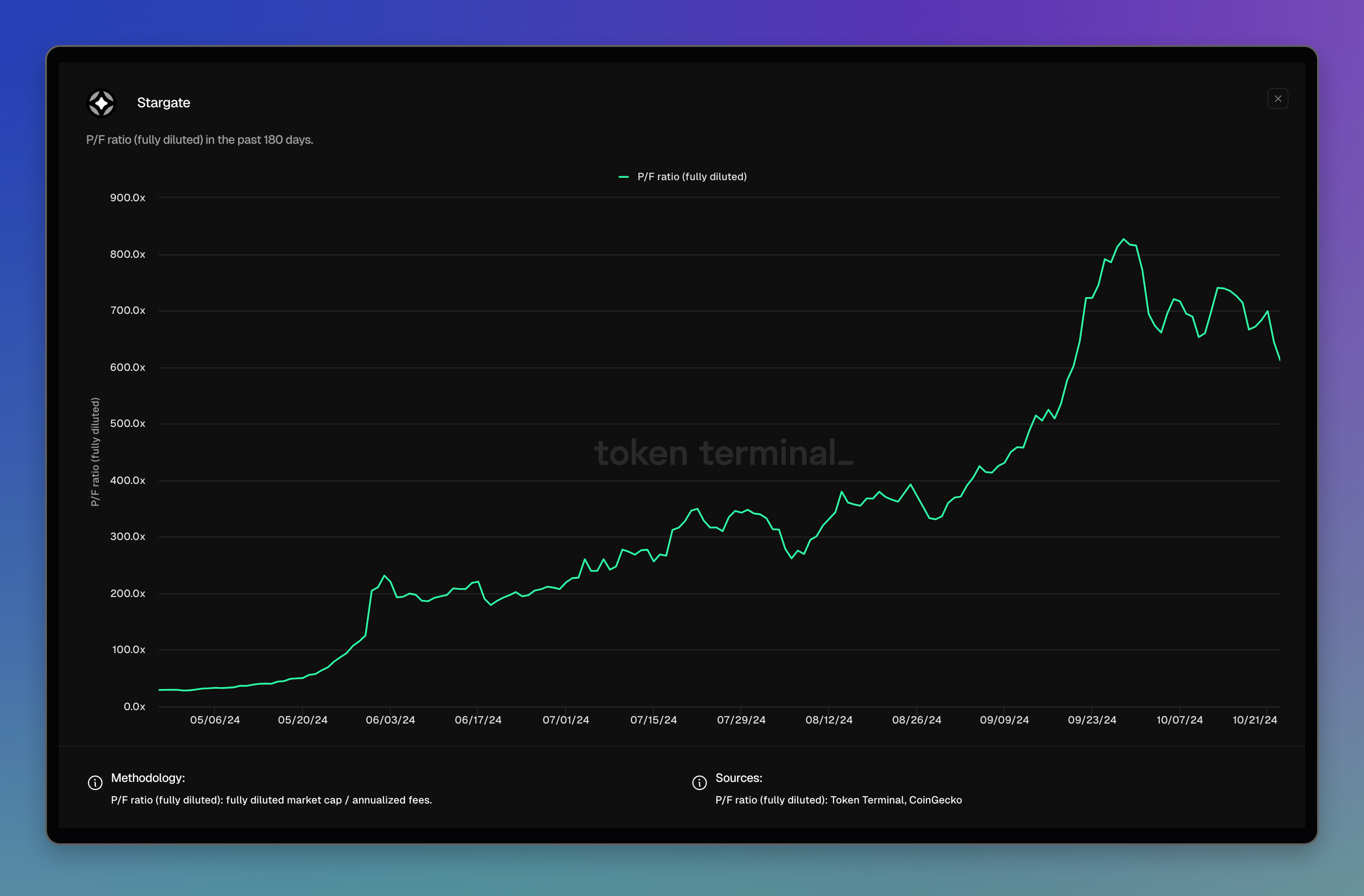Click the info icon next to Methodology

(x=94, y=779)
